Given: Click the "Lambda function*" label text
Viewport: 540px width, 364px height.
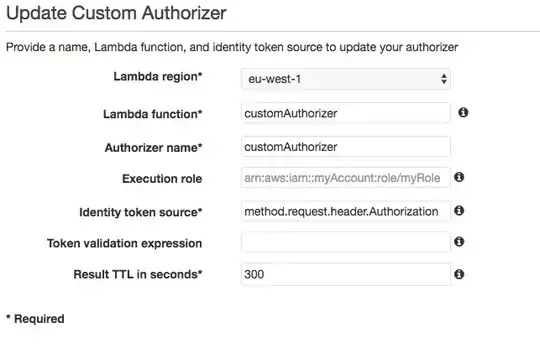Looking at the screenshot, I should click(153, 114).
